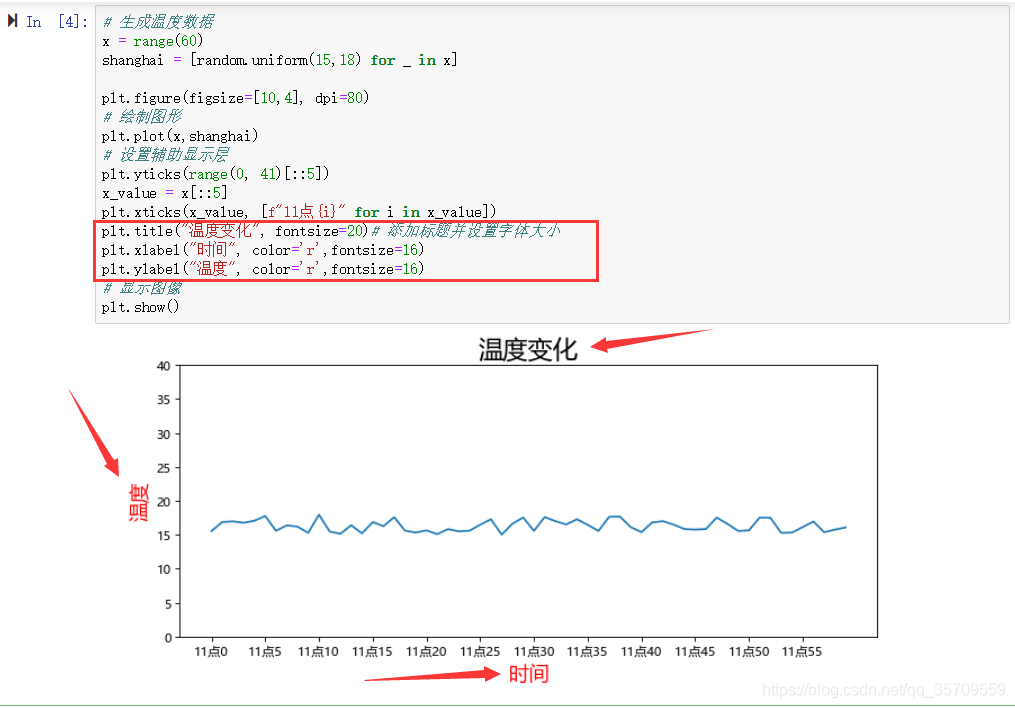Click the red x-axis label 时间

pyautogui.click(x=529, y=674)
